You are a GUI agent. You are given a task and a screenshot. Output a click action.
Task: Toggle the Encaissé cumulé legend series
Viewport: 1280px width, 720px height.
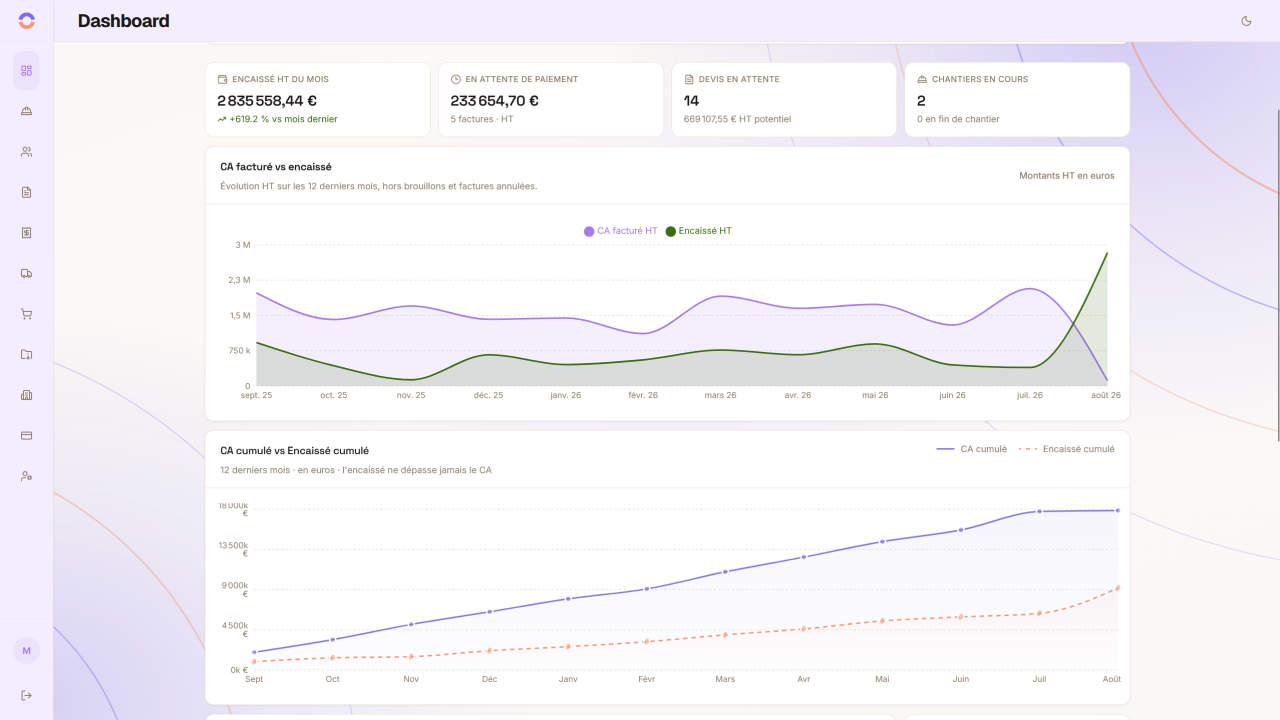(x=1066, y=449)
